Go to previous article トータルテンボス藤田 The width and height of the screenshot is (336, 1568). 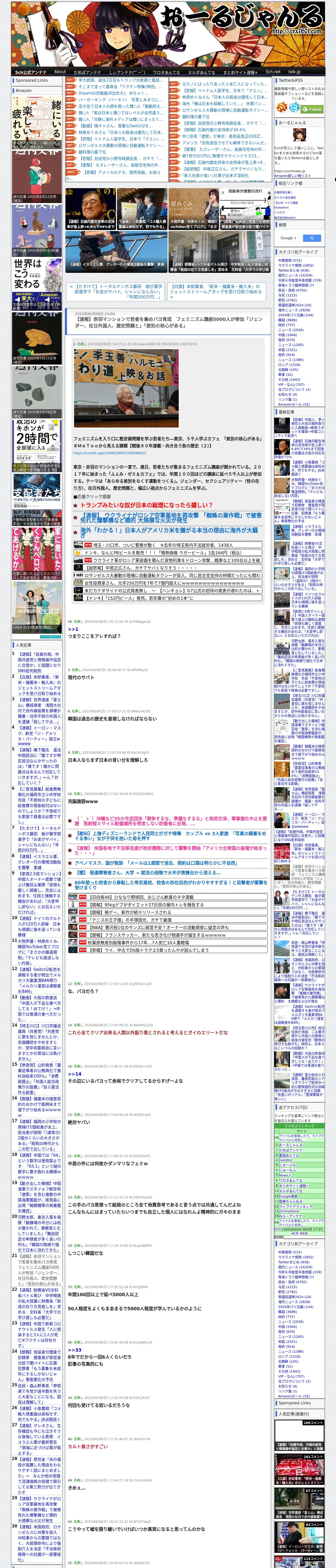pos(115,292)
